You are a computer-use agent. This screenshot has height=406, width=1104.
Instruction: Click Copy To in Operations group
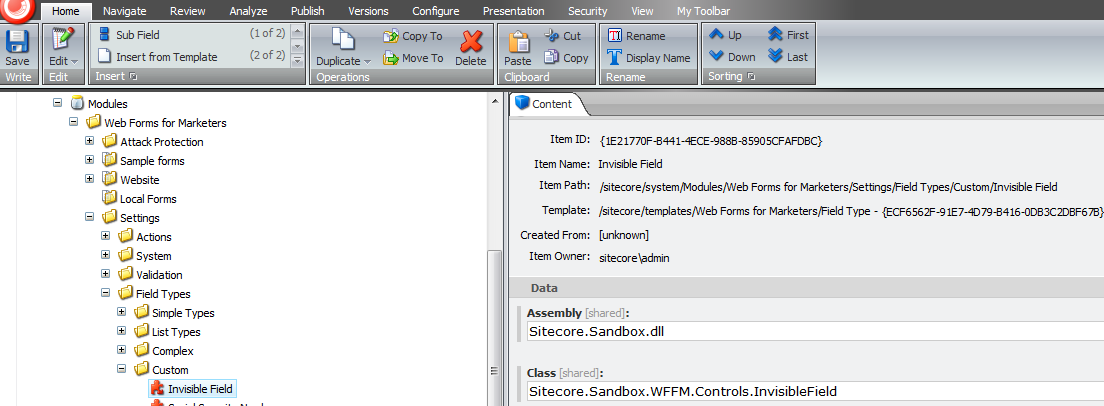pyautogui.click(x=413, y=36)
